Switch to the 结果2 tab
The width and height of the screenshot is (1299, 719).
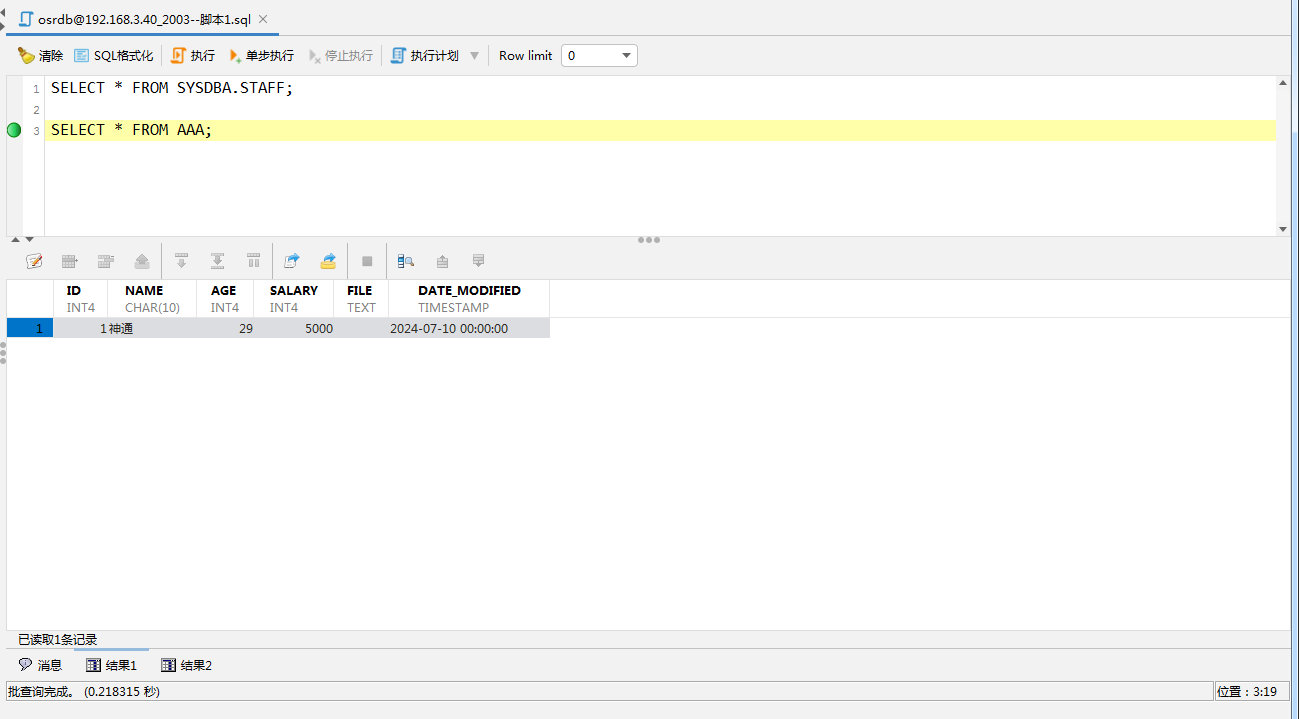[x=186, y=665]
